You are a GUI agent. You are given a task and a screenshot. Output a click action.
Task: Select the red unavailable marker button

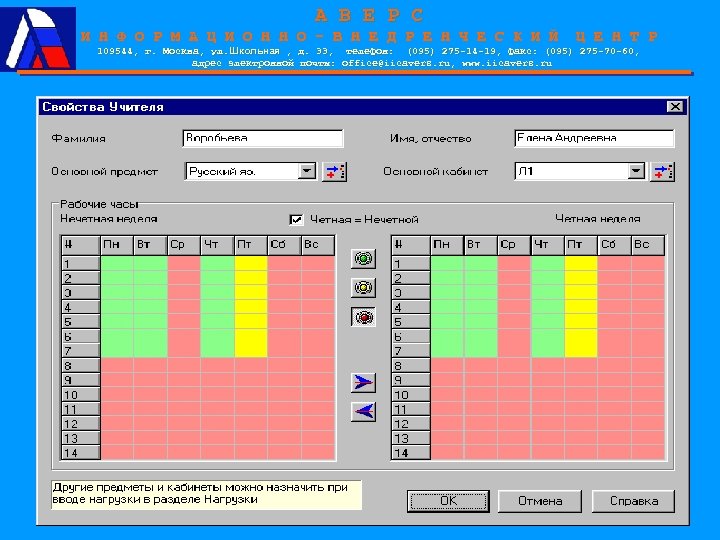[363, 317]
